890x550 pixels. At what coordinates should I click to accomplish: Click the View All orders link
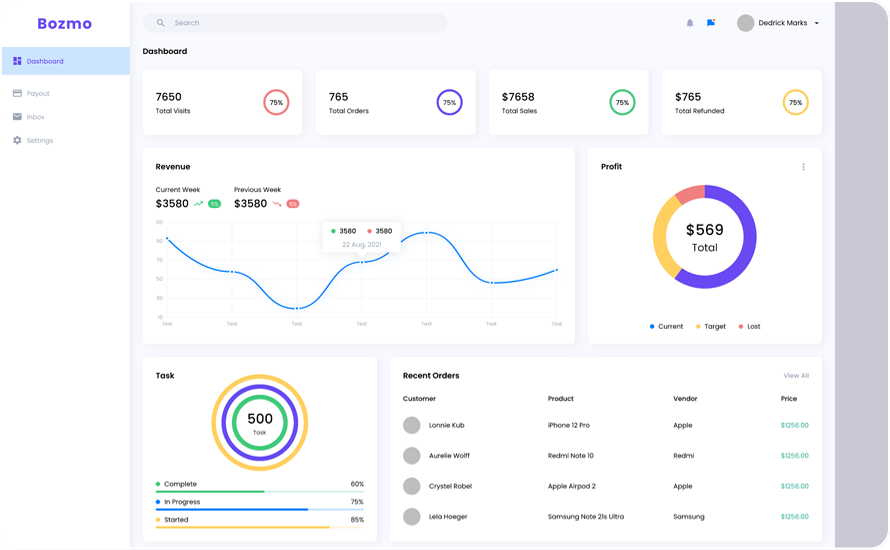(x=796, y=376)
